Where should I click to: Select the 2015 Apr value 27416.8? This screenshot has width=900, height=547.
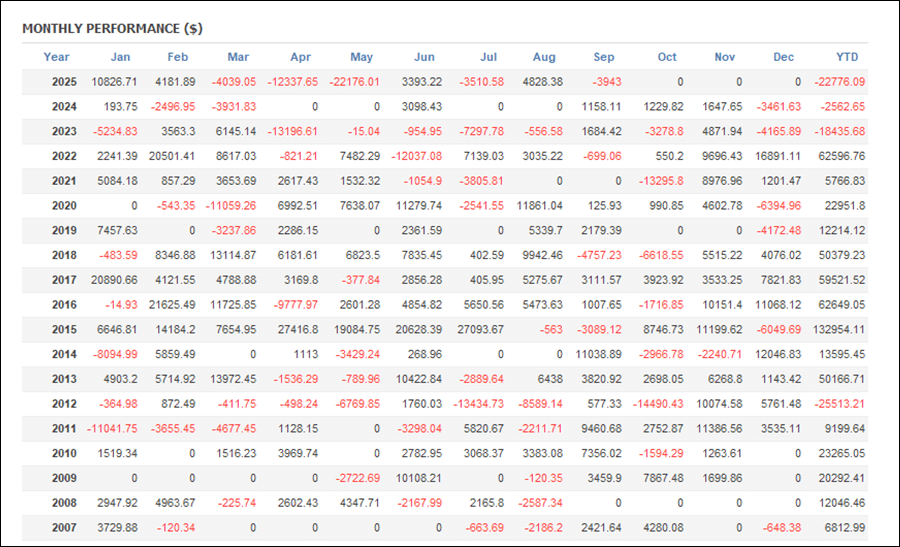point(294,328)
